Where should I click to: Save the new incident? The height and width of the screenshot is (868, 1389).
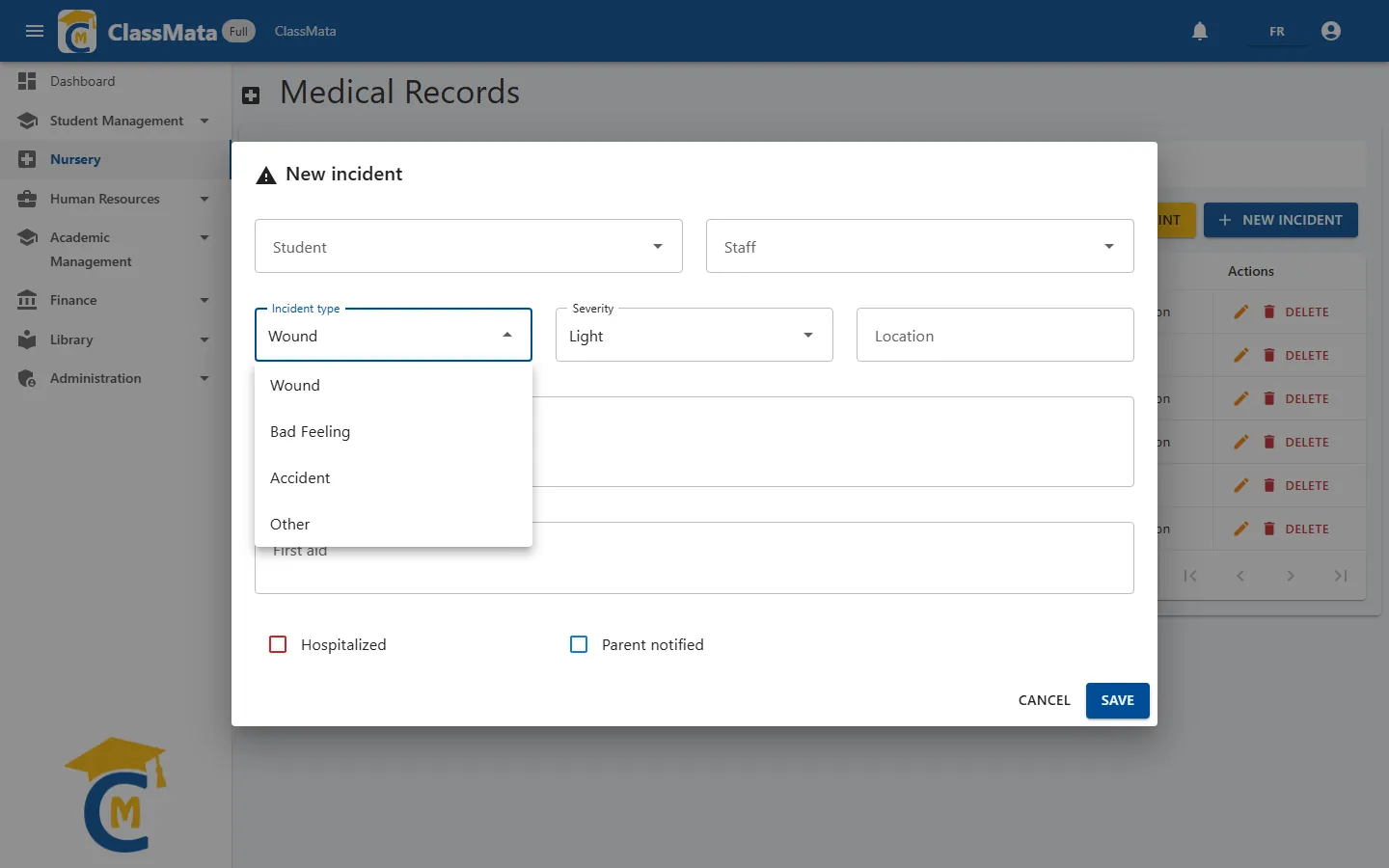click(x=1117, y=700)
